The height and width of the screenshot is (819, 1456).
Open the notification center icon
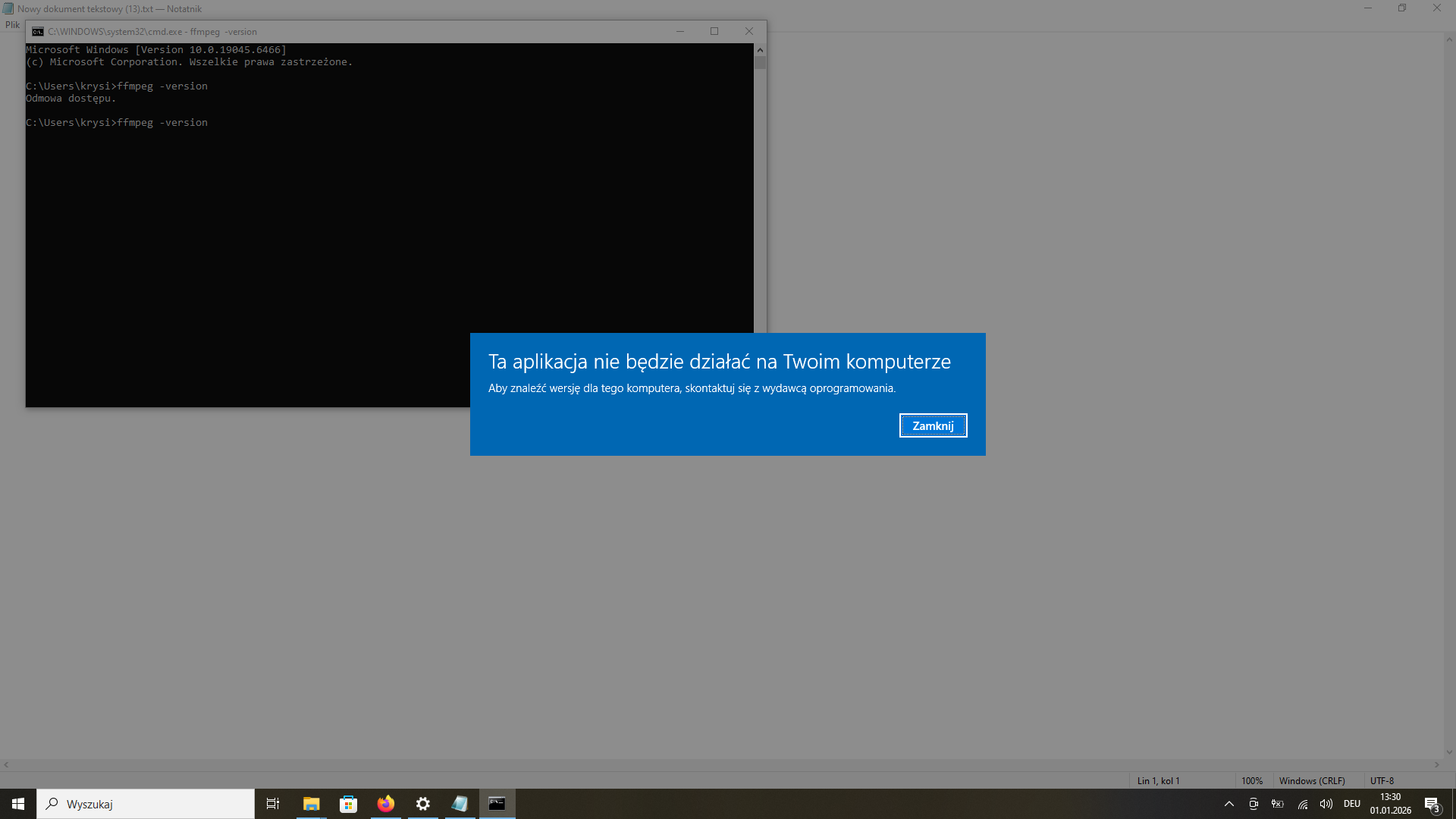tap(1432, 805)
